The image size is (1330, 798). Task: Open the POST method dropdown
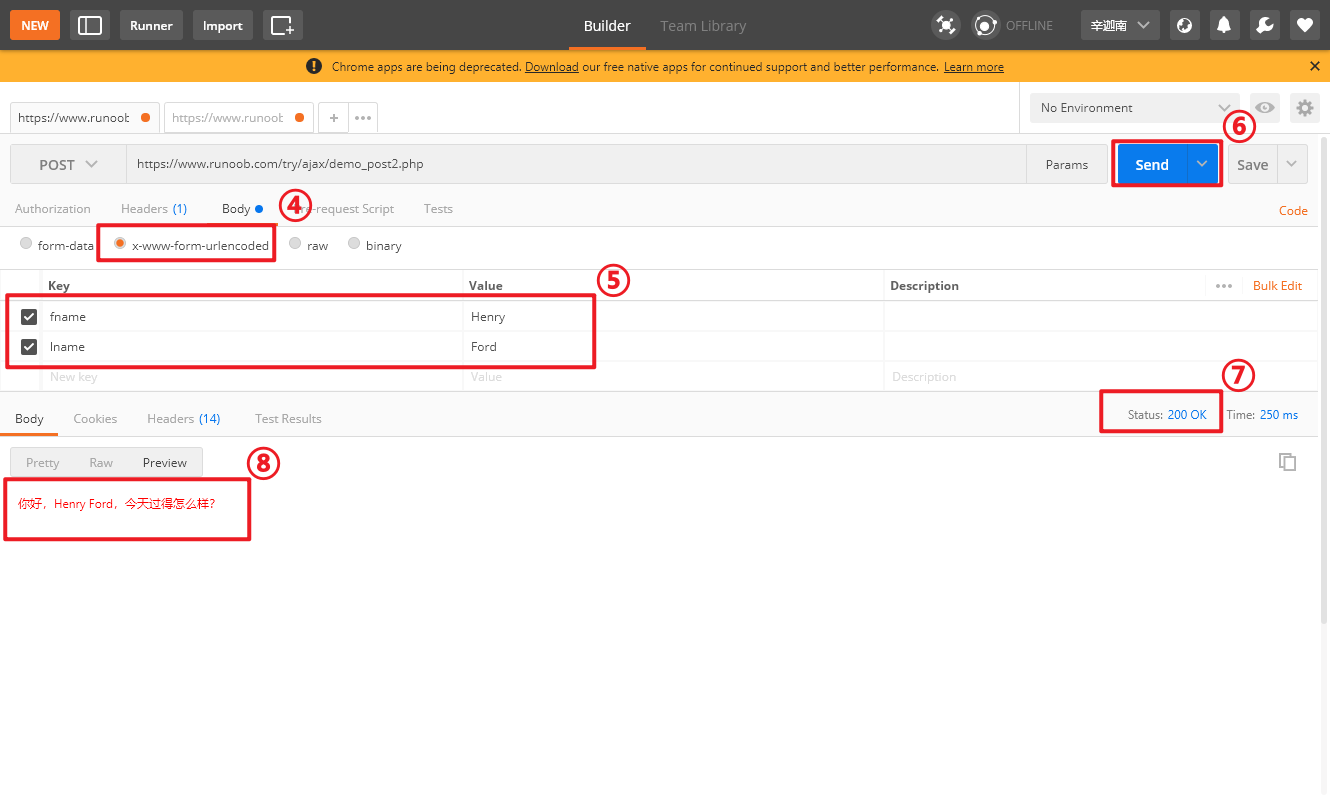[68, 164]
